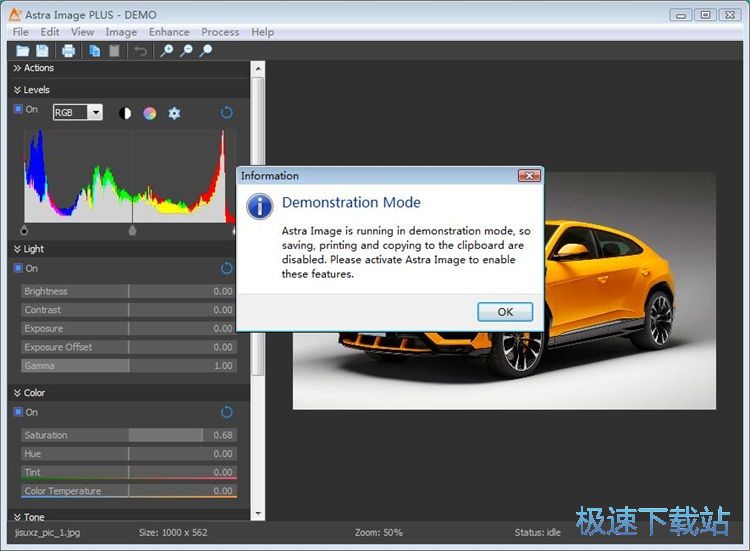Screen dimensions: 750x551
Task: Click the Copy to clipboard icon
Action: point(95,51)
